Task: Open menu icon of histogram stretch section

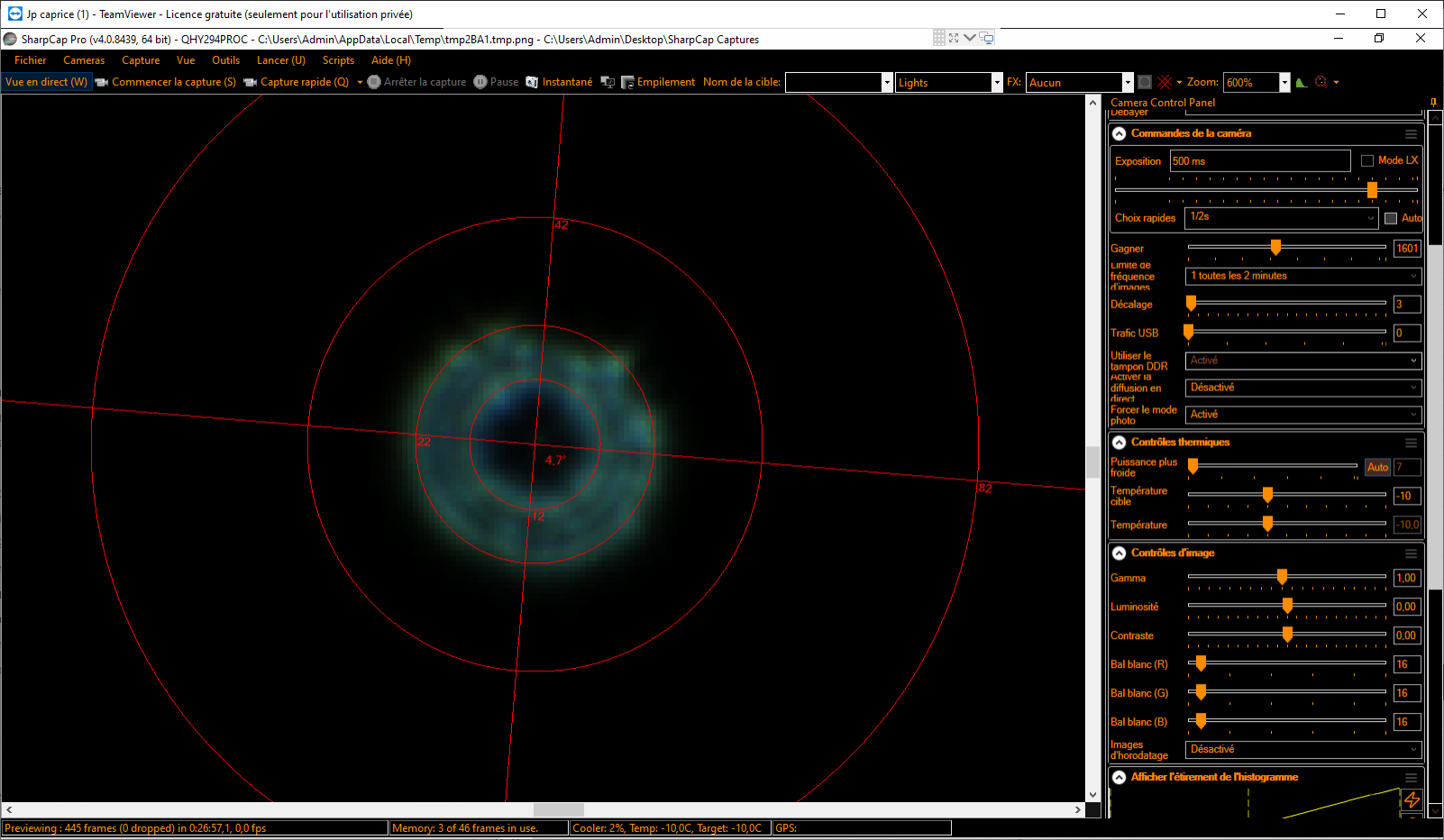Action: pos(1411,777)
